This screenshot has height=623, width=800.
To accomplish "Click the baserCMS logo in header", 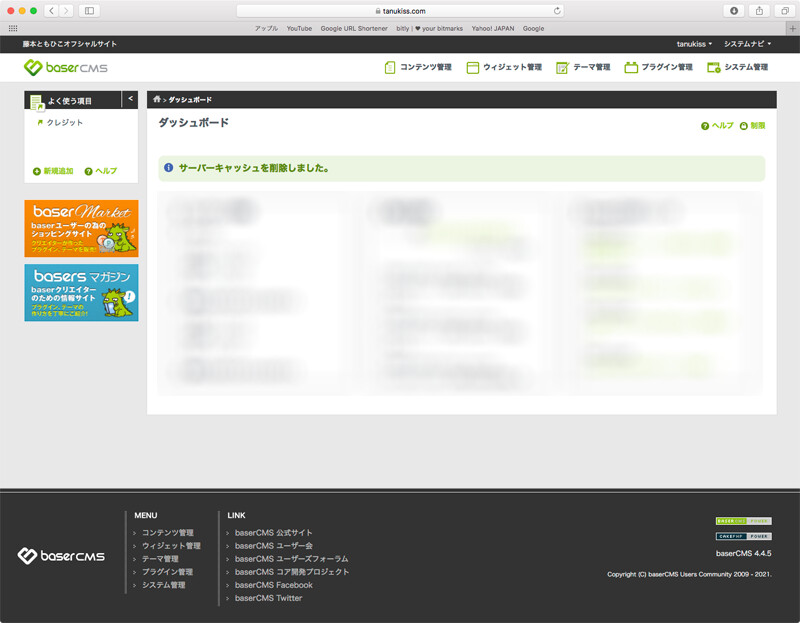I will tap(65, 67).
